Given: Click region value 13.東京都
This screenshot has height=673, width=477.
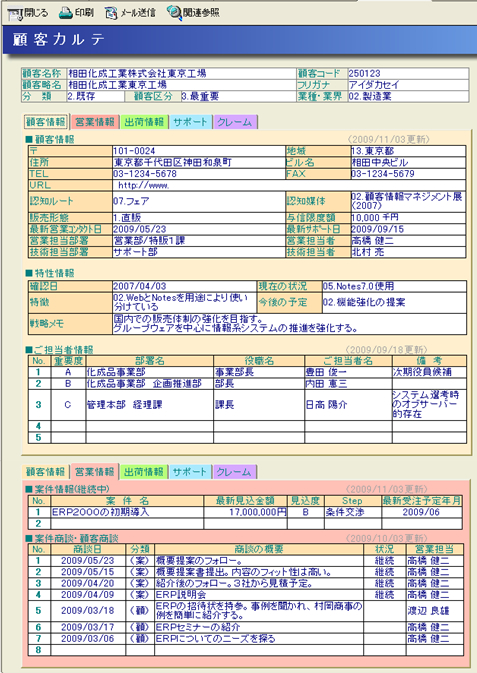Looking at the screenshot, I should [x=372, y=151].
